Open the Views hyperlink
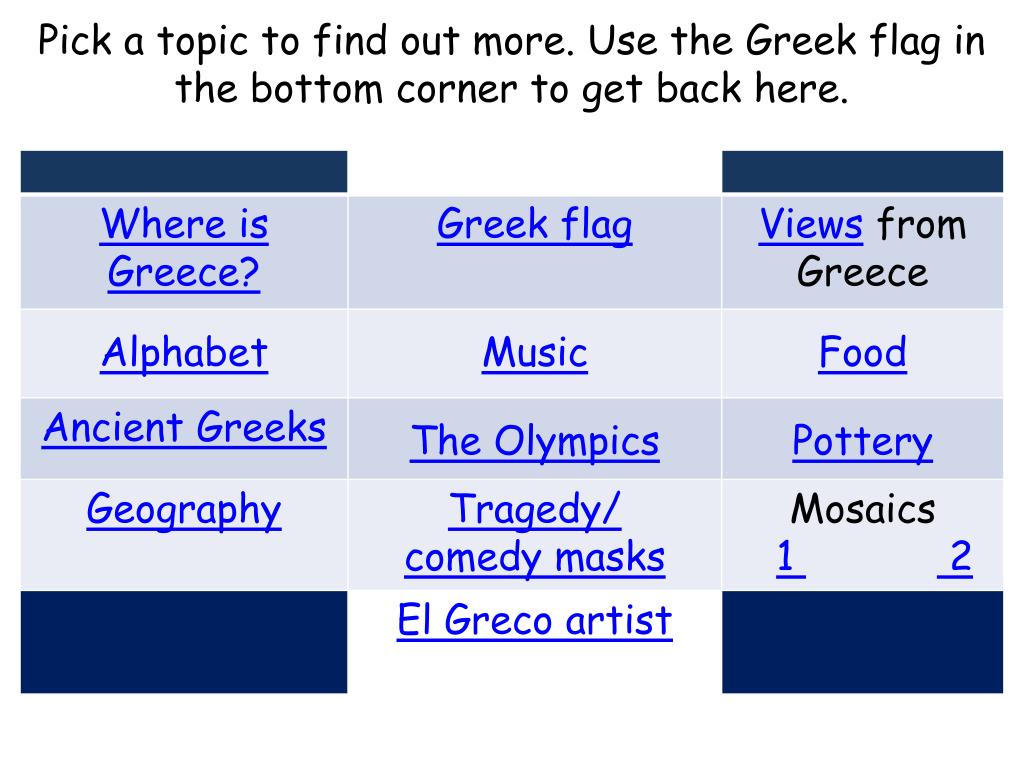 point(810,224)
